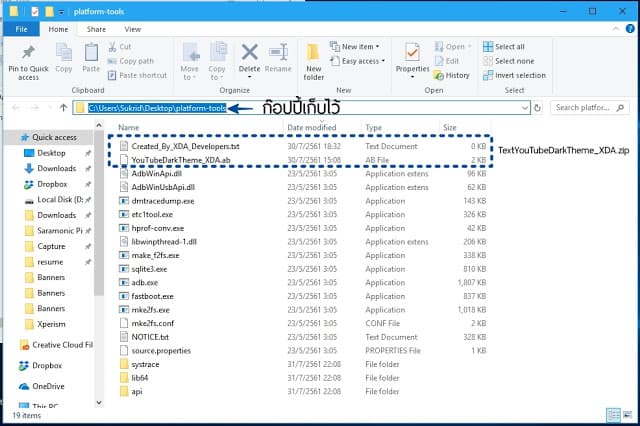The width and height of the screenshot is (640, 426).
Task: Collapse the ribbon with the chevron
Action: pyautogui.click(x=616, y=29)
